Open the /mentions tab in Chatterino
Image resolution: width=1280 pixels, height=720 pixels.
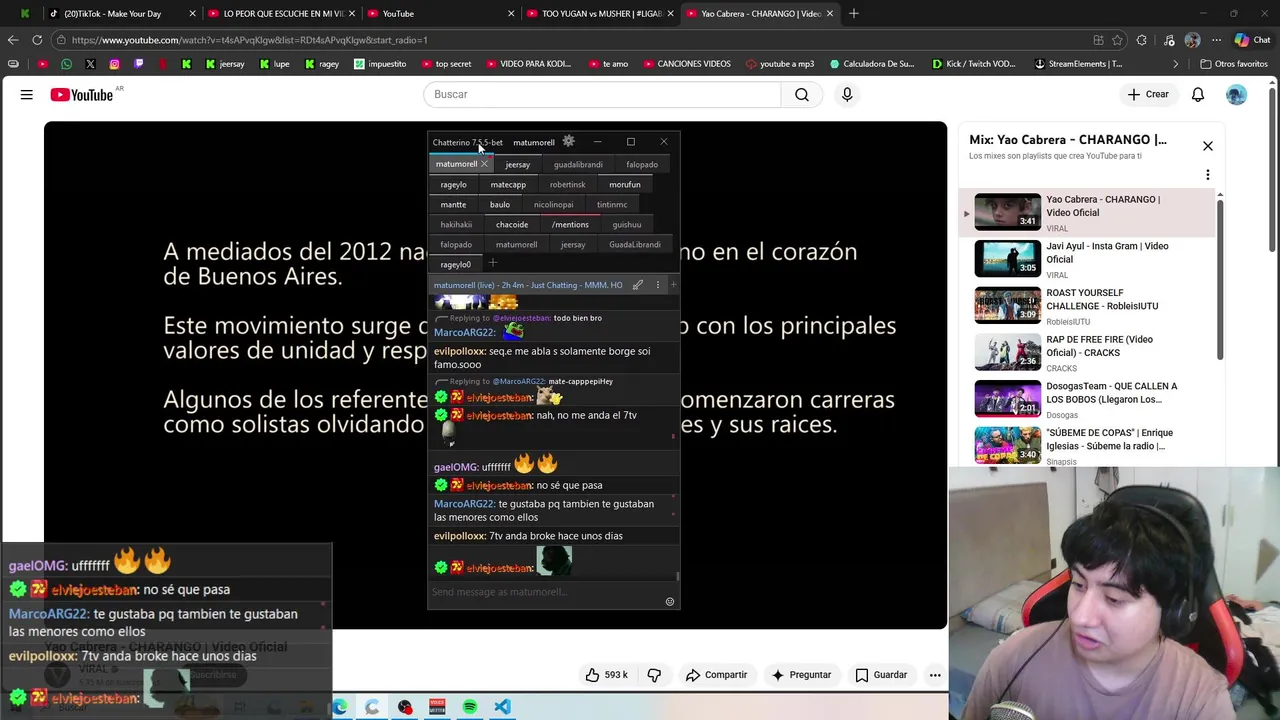(570, 224)
